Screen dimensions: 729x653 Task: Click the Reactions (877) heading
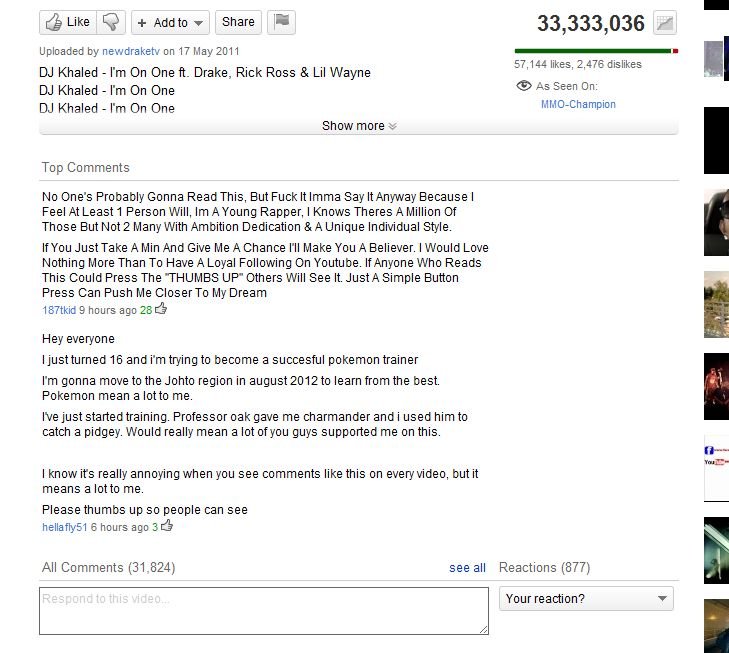(x=544, y=567)
